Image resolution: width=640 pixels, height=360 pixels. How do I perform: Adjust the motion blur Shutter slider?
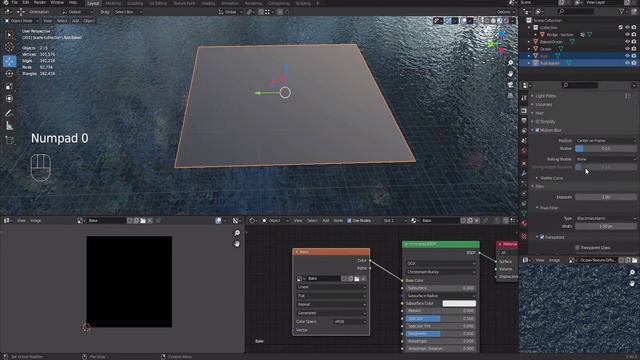(x=606, y=149)
